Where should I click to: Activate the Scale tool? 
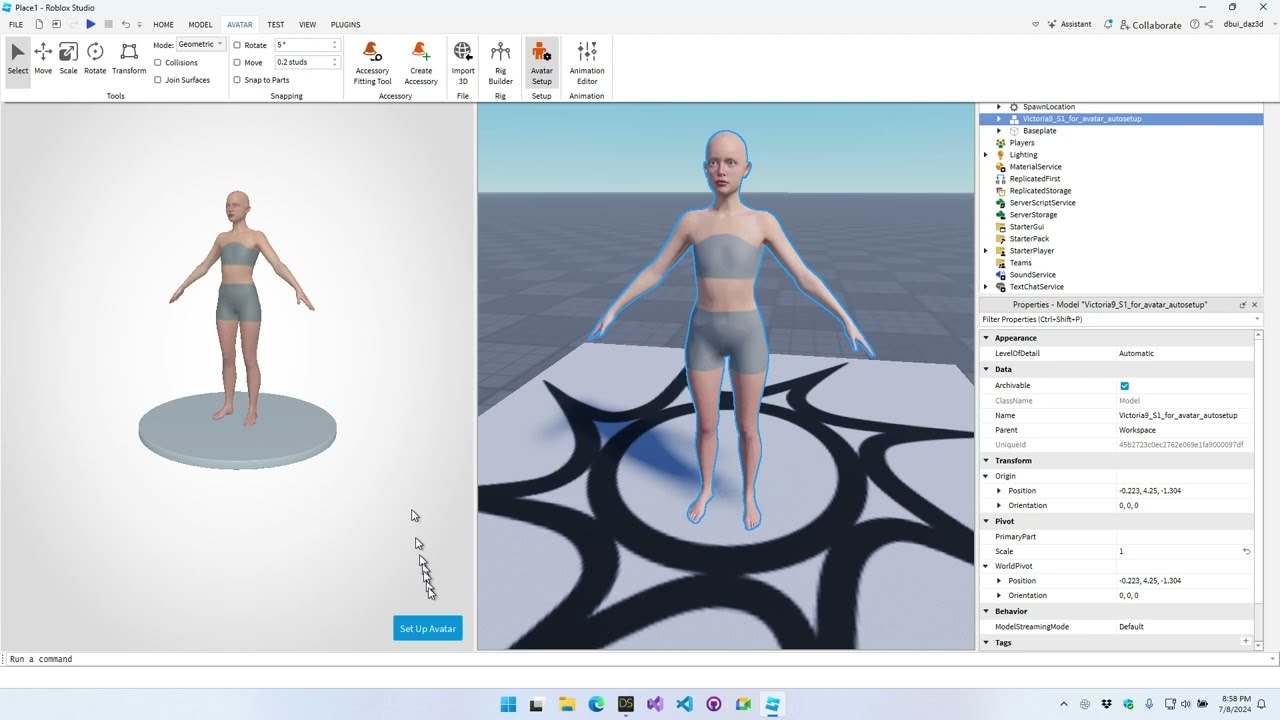click(68, 59)
